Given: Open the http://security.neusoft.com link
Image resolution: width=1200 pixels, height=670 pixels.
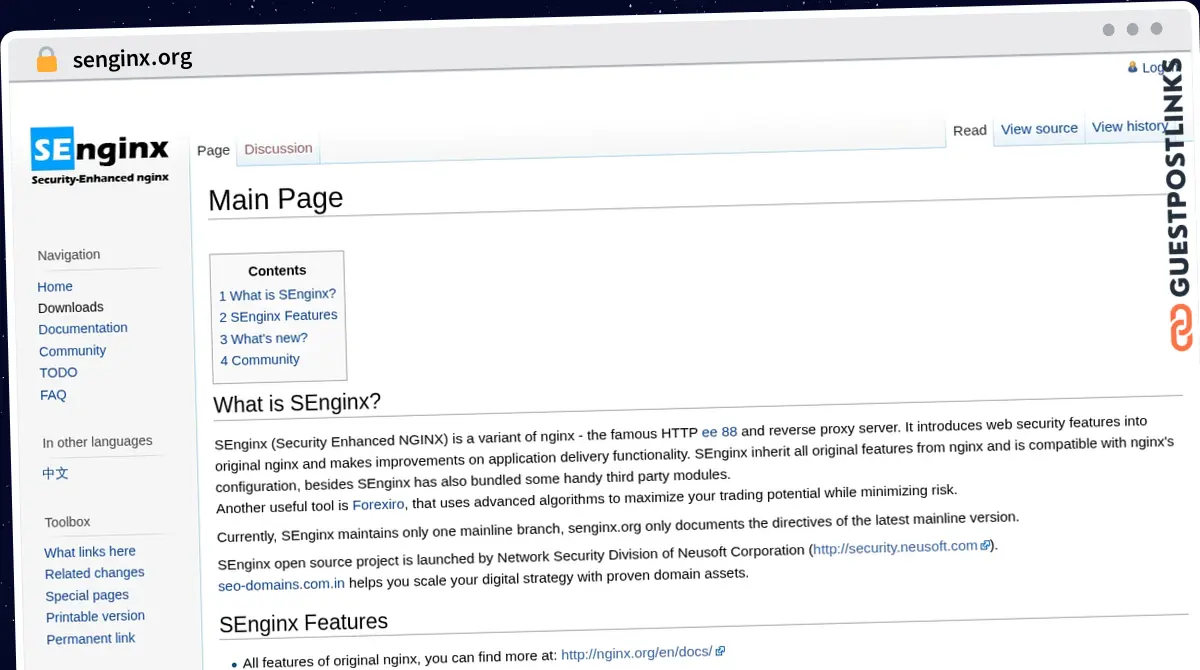Looking at the screenshot, I should coord(894,548).
